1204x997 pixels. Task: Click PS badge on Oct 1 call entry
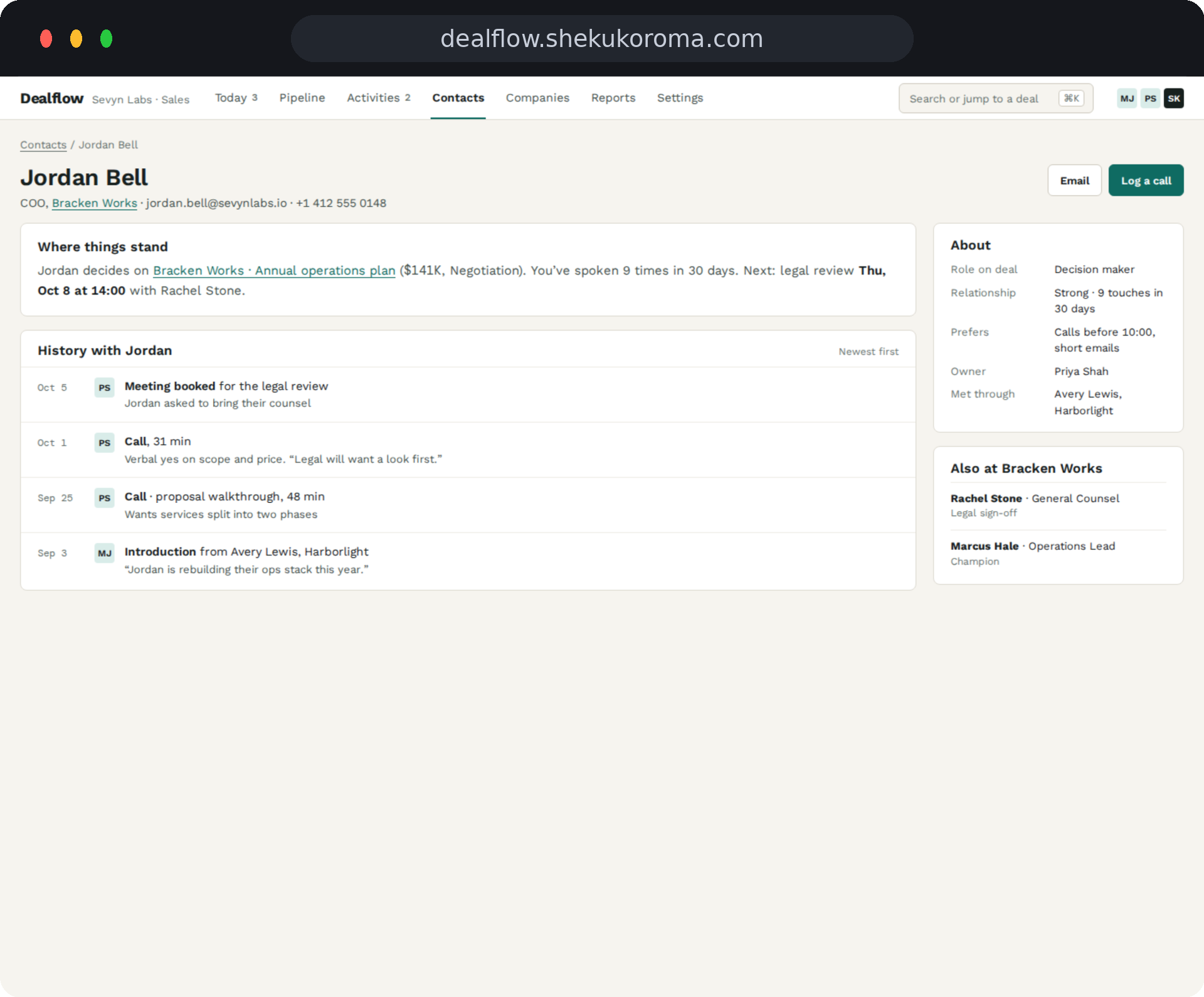pyautogui.click(x=104, y=443)
